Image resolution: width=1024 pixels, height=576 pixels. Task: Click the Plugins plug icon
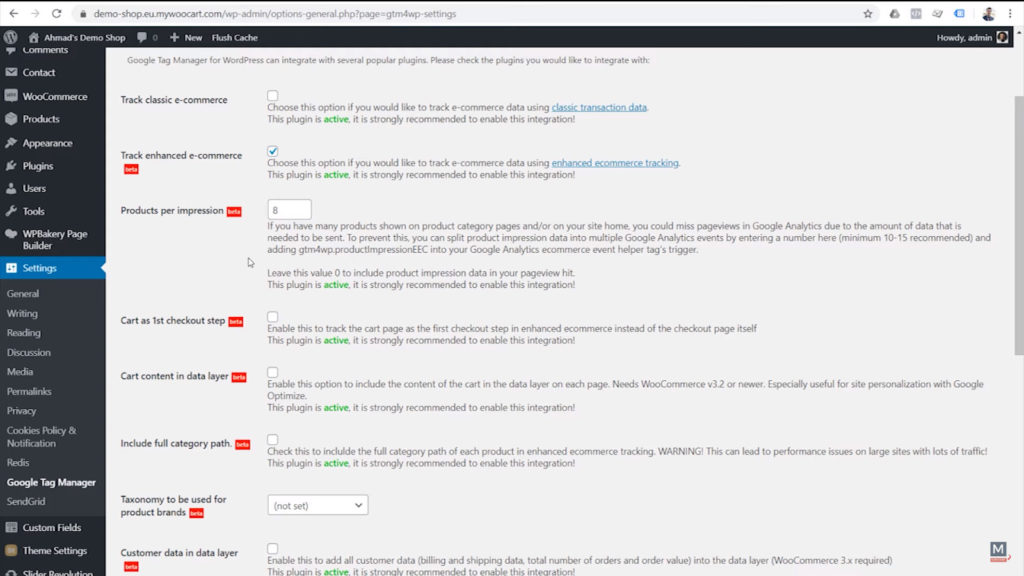(13, 164)
